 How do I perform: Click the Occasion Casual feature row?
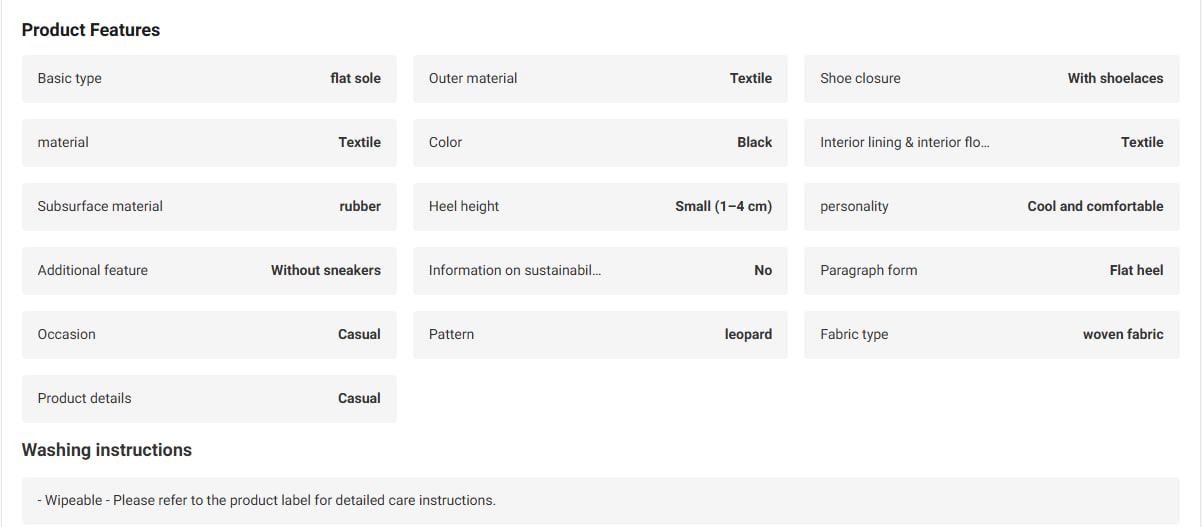tap(209, 334)
